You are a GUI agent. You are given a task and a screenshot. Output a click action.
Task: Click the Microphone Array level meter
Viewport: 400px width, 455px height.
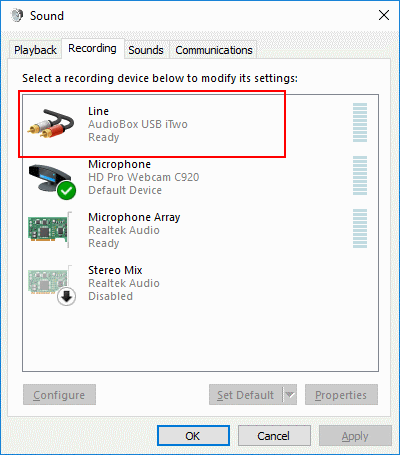360,228
